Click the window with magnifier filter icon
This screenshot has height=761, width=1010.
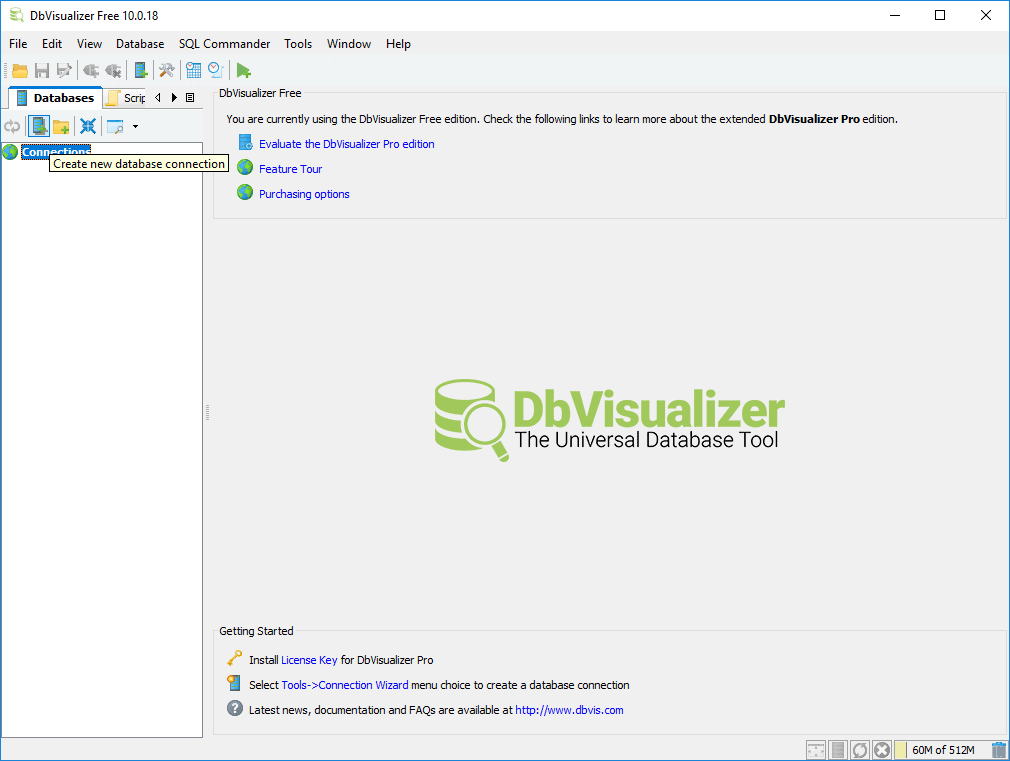tap(115, 126)
